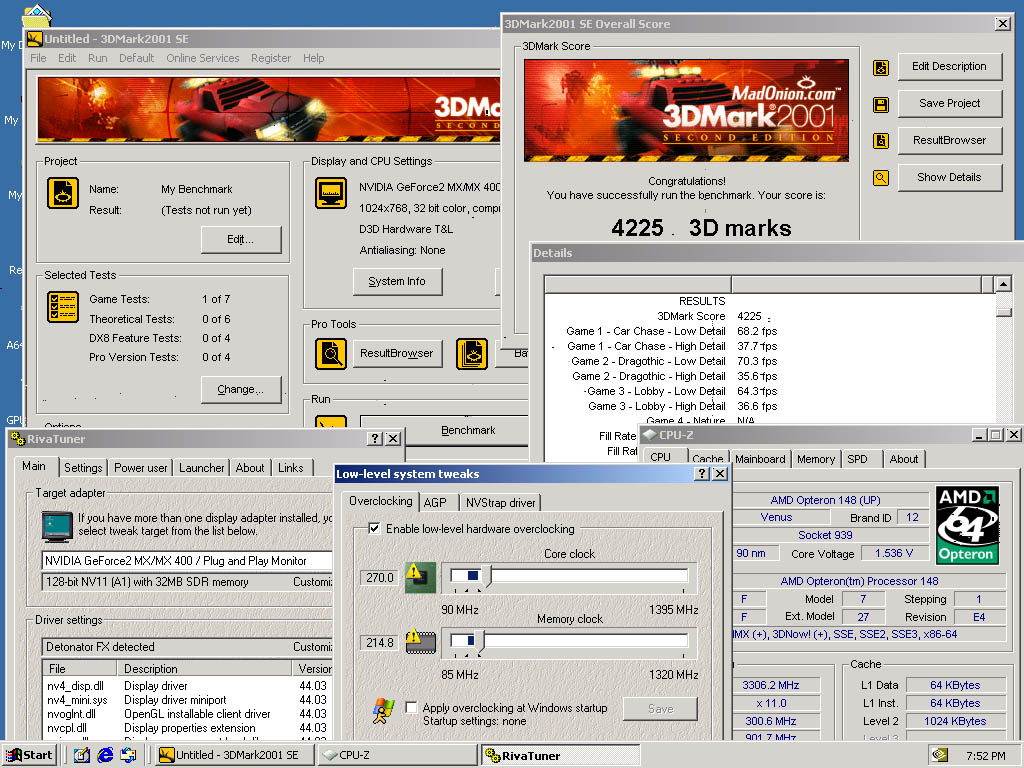
Task: Click the RivaTuner target adapter monitor icon
Action: point(57,527)
